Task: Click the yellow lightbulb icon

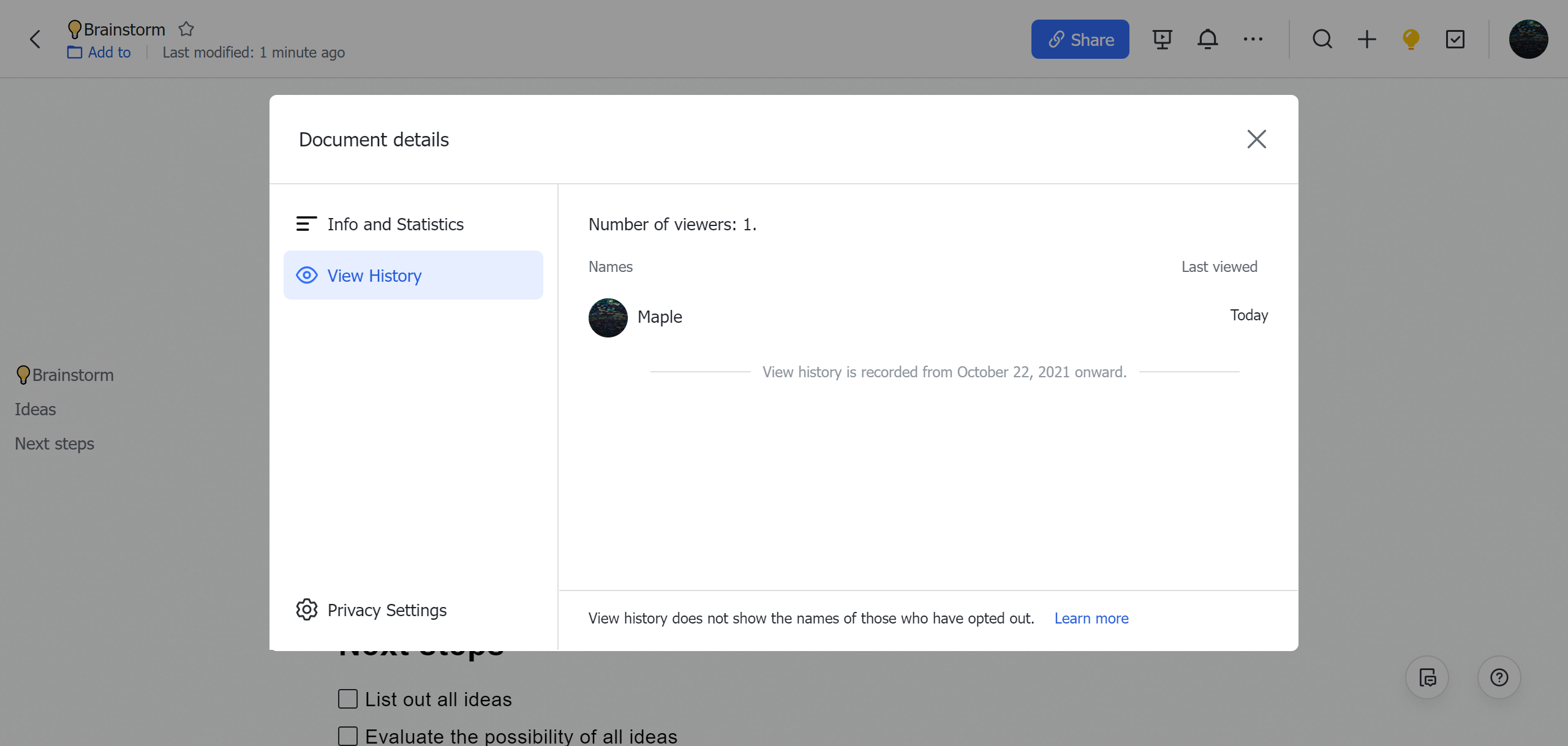Action: 1411,40
